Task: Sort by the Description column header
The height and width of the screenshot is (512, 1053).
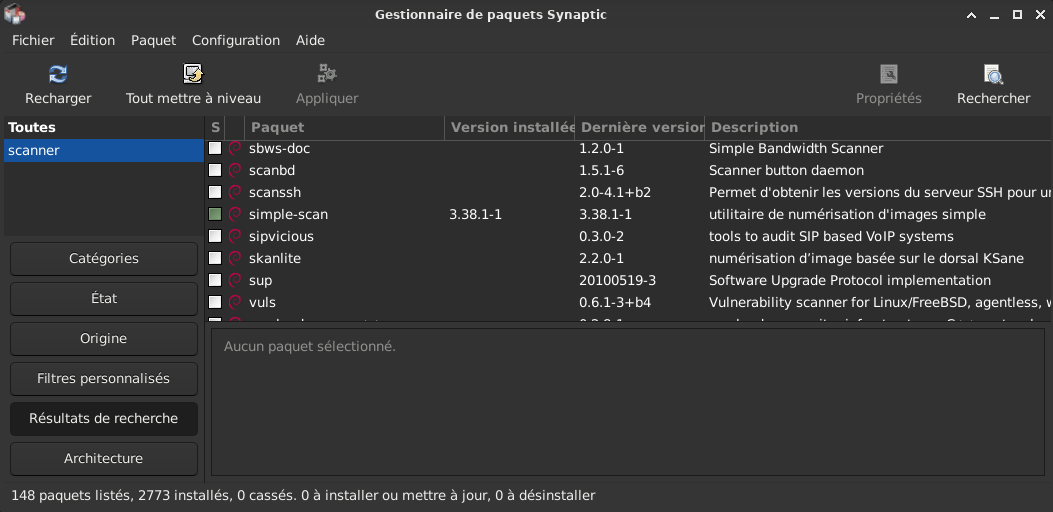Action: [878, 128]
